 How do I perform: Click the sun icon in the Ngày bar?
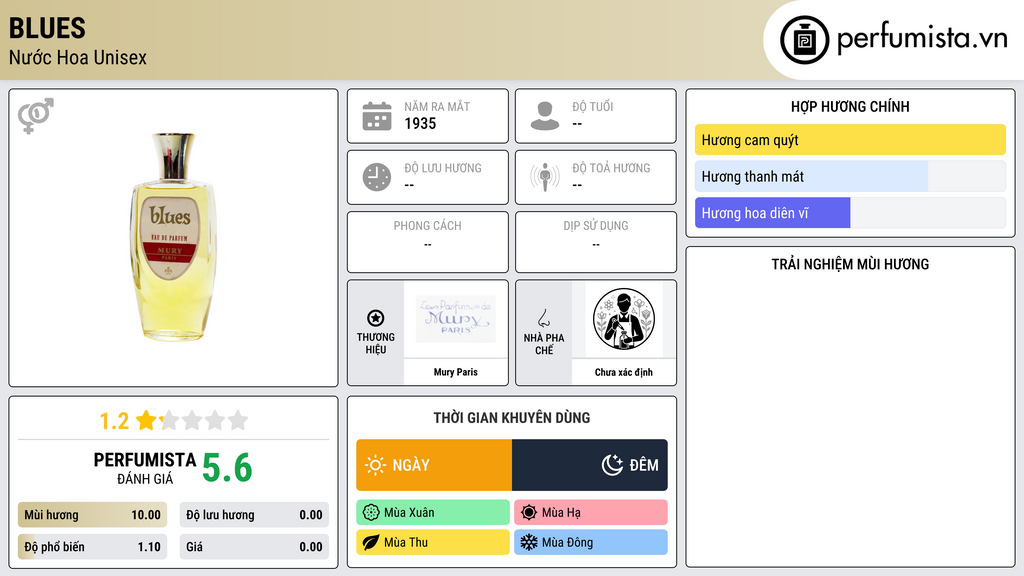(375, 465)
